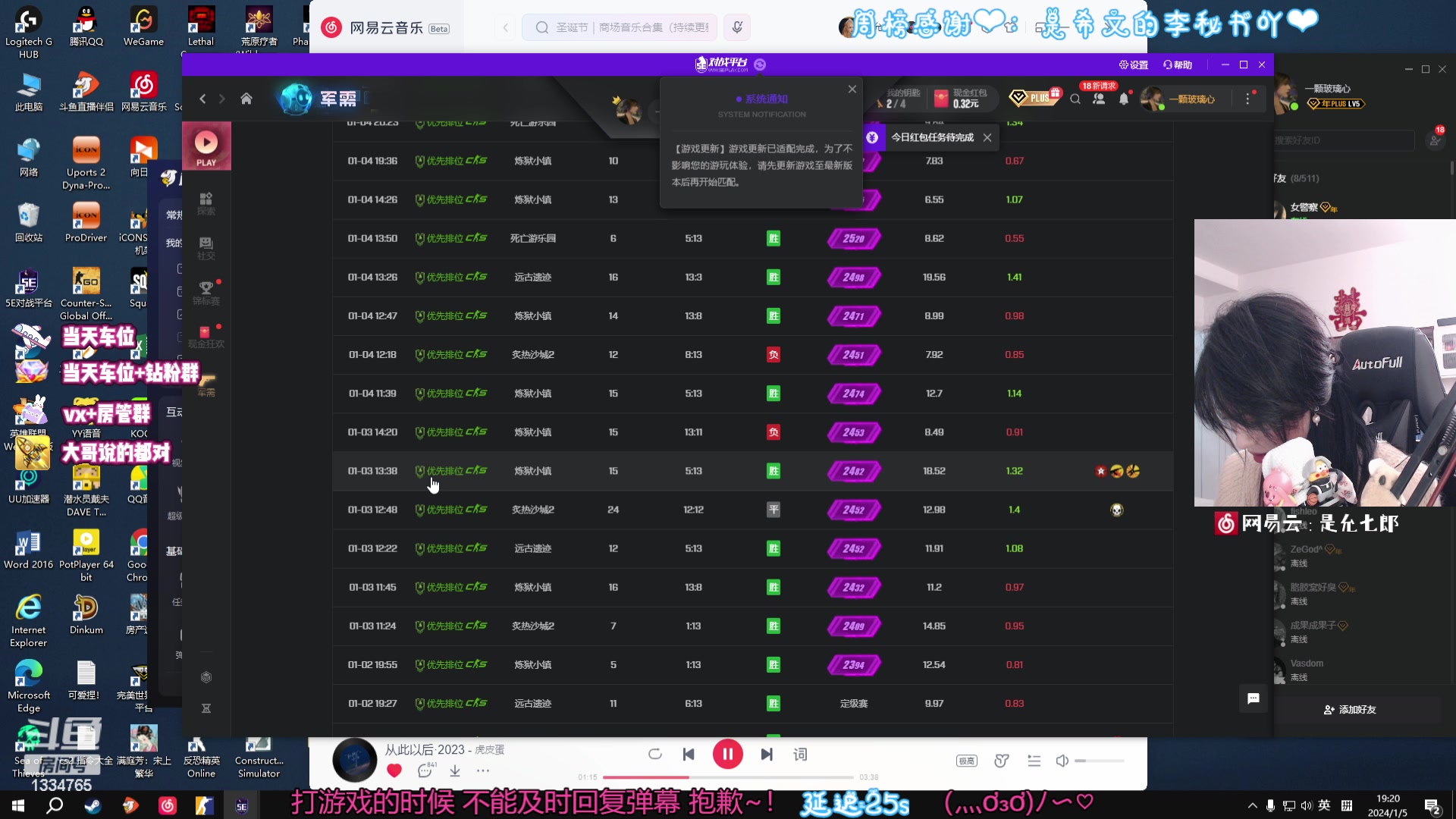Unlike the song with the red heart
This screenshot has width=1456, height=819.
pos(394,770)
